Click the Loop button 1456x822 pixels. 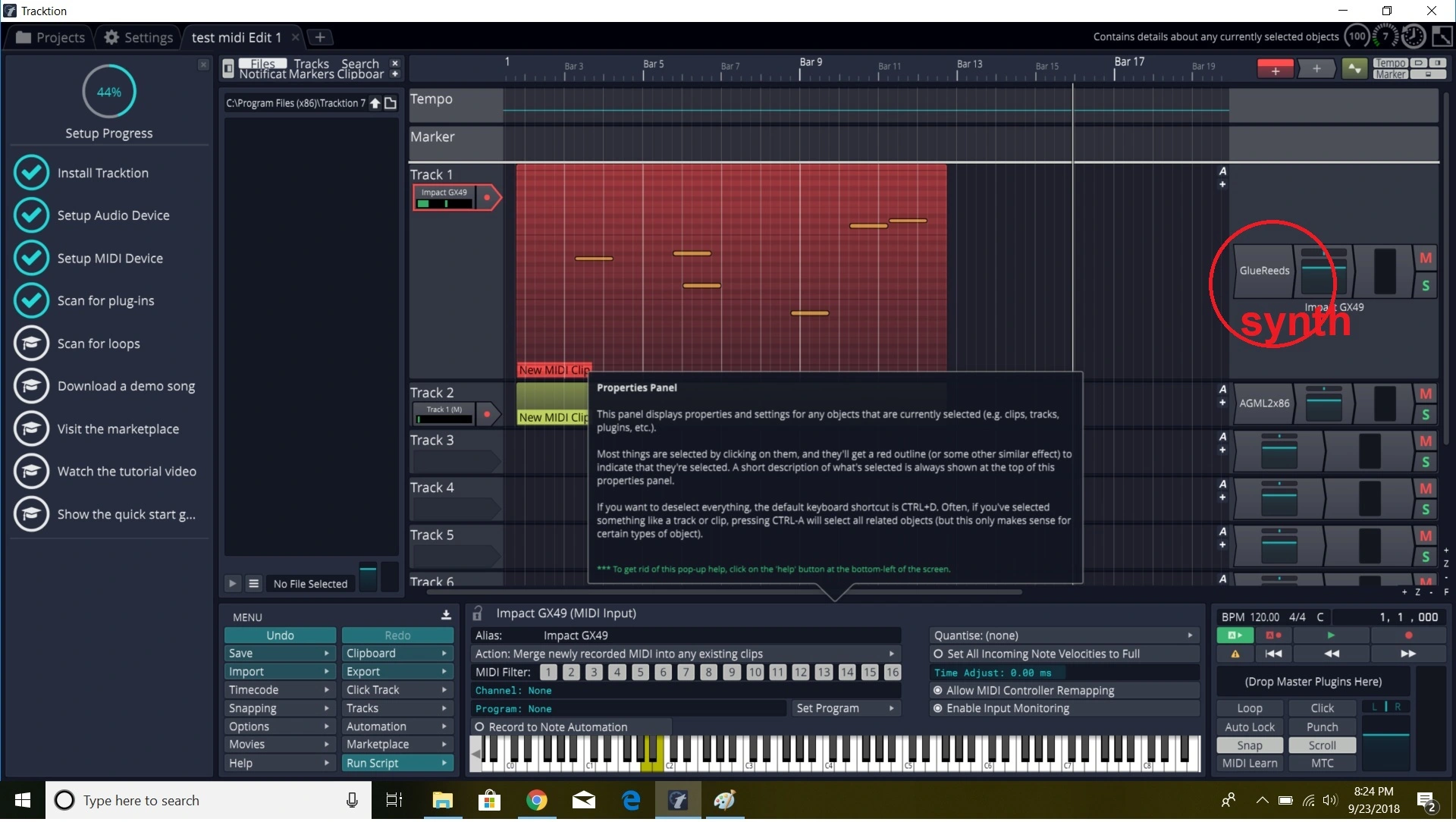click(x=1250, y=708)
